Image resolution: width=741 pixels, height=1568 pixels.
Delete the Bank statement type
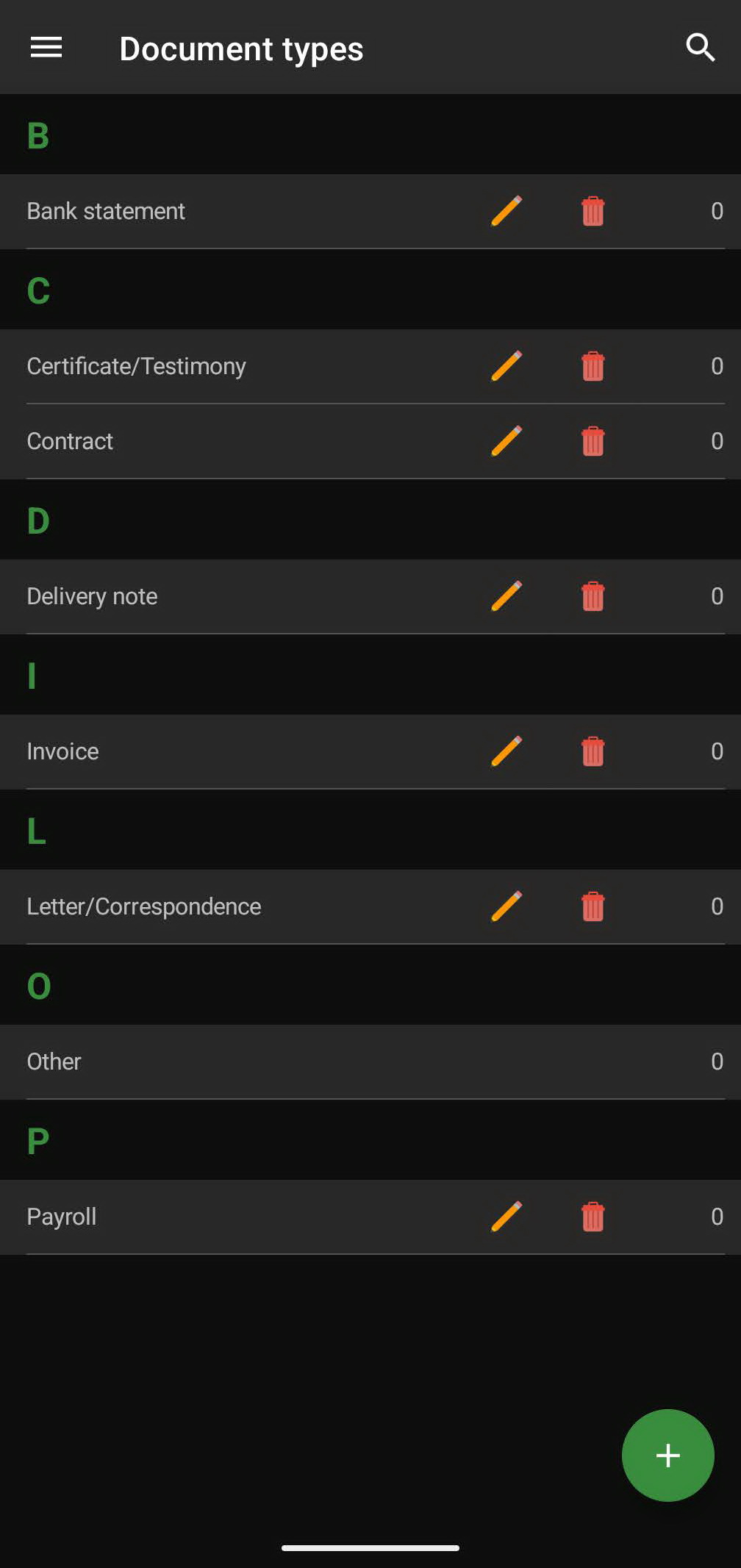[593, 211]
